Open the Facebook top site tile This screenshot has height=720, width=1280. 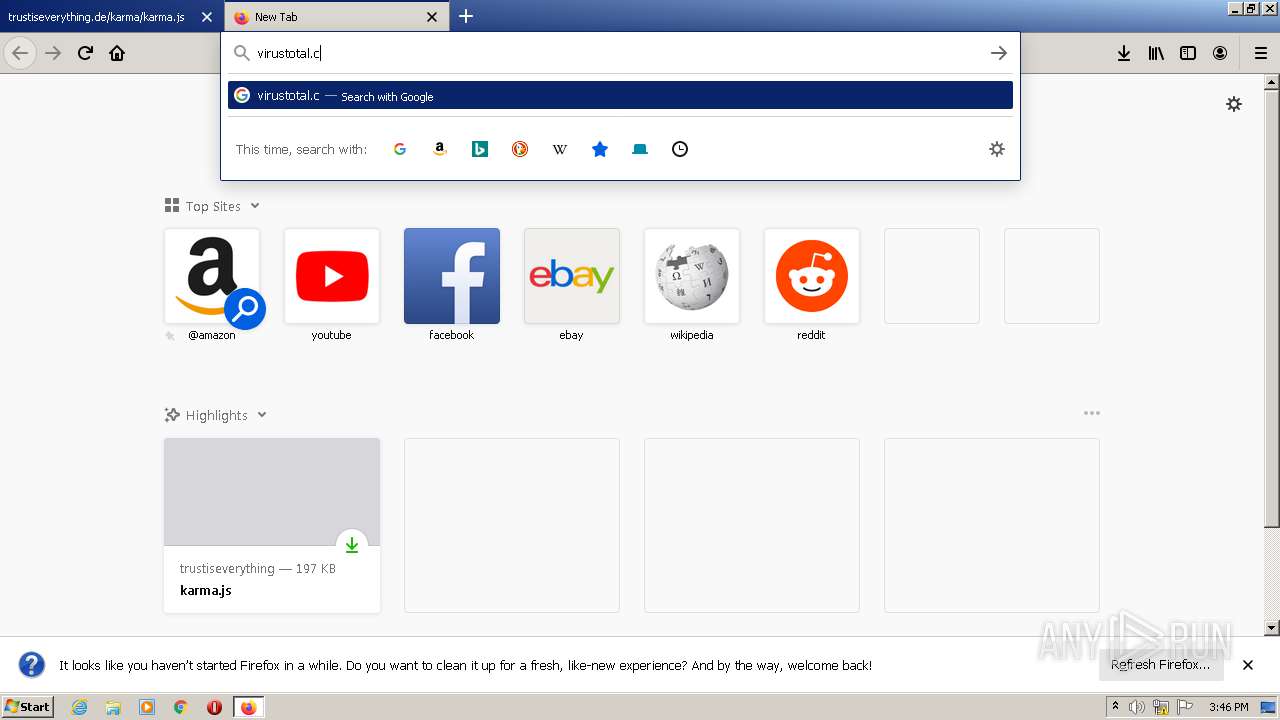(x=452, y=276)
